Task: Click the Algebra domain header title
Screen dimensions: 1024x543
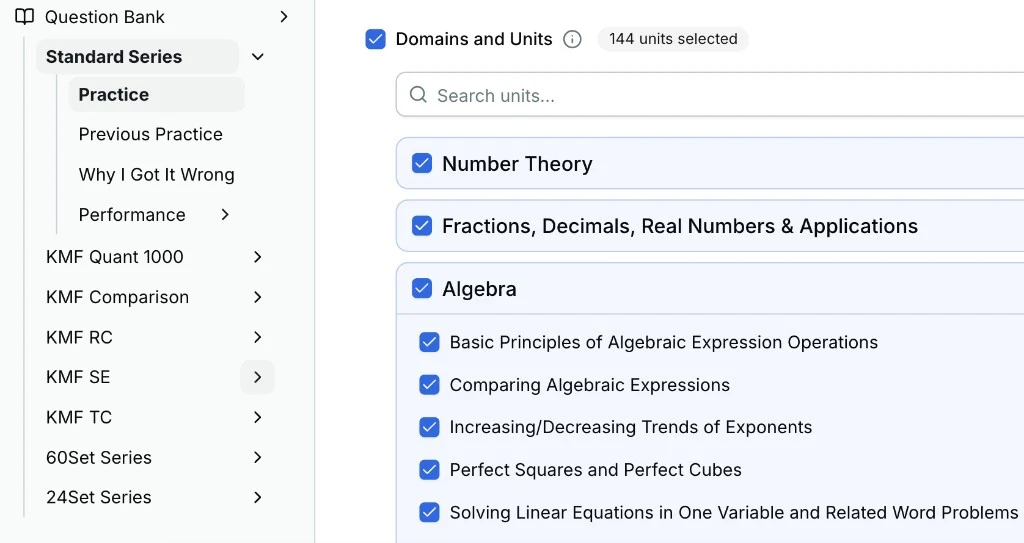Action: tap(479, 288)
